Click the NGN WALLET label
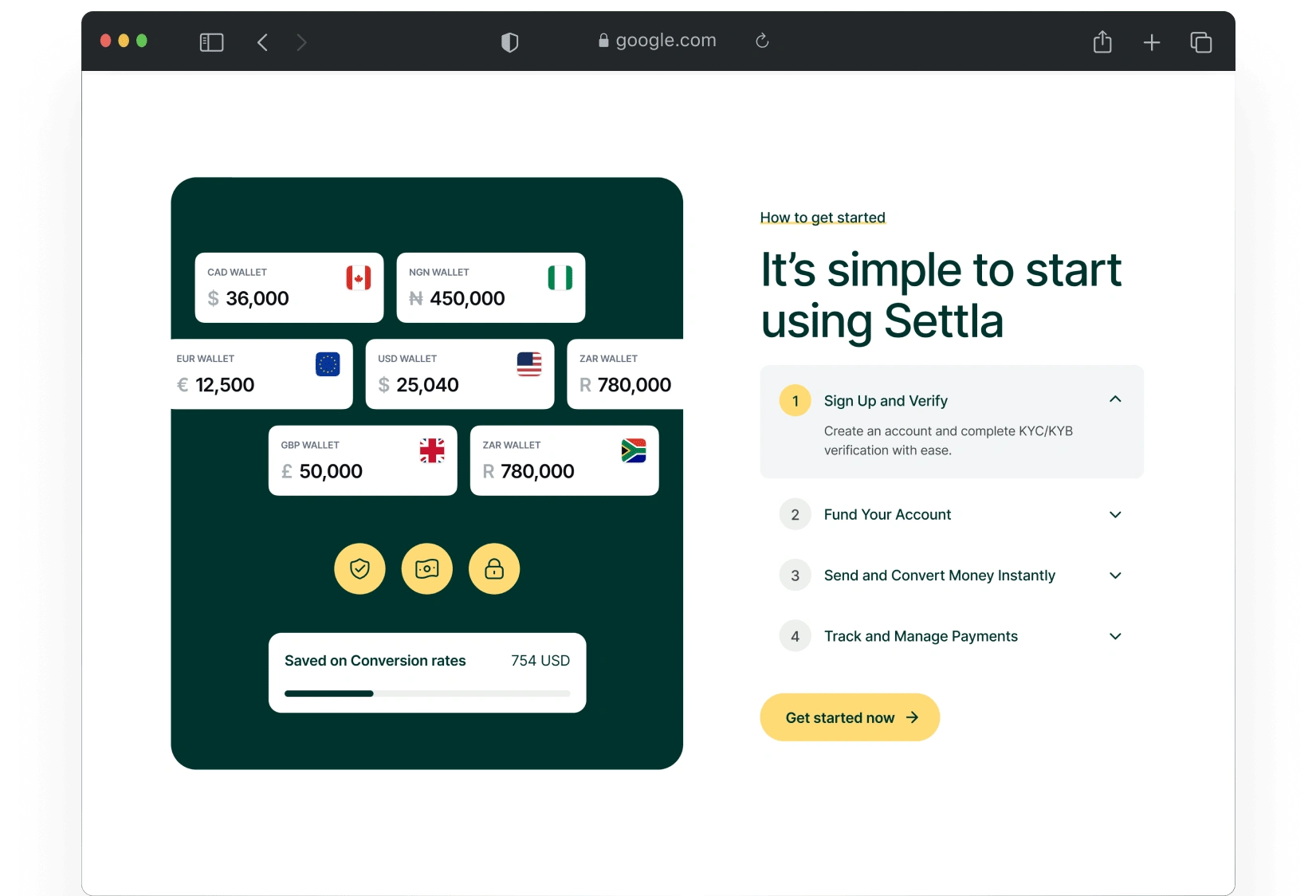This screenshot has height=896, width=1316. pyautogui.click(x=438, y=273)
